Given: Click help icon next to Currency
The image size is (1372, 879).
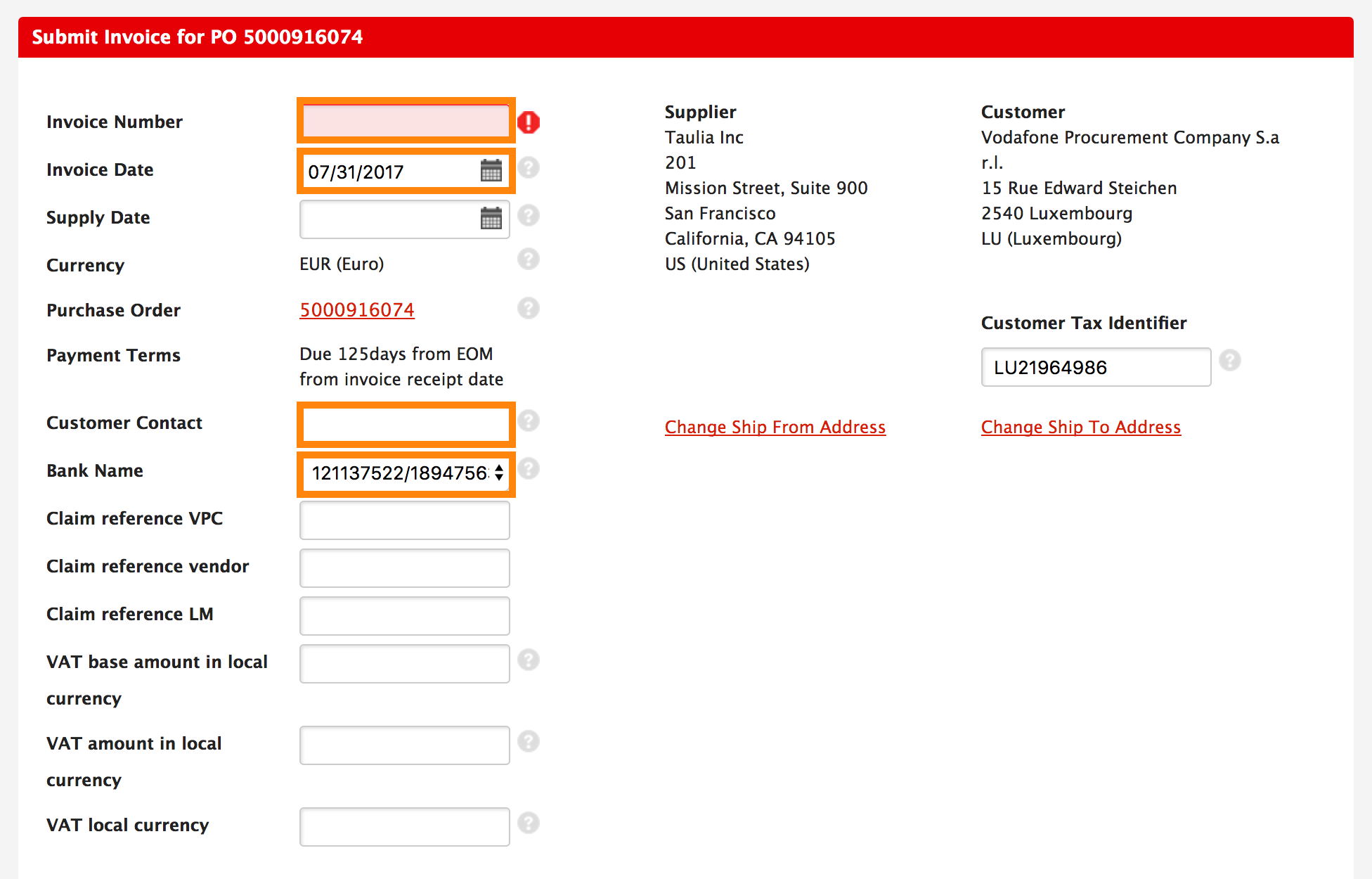Looking at the screenshot, I should 529,259.
